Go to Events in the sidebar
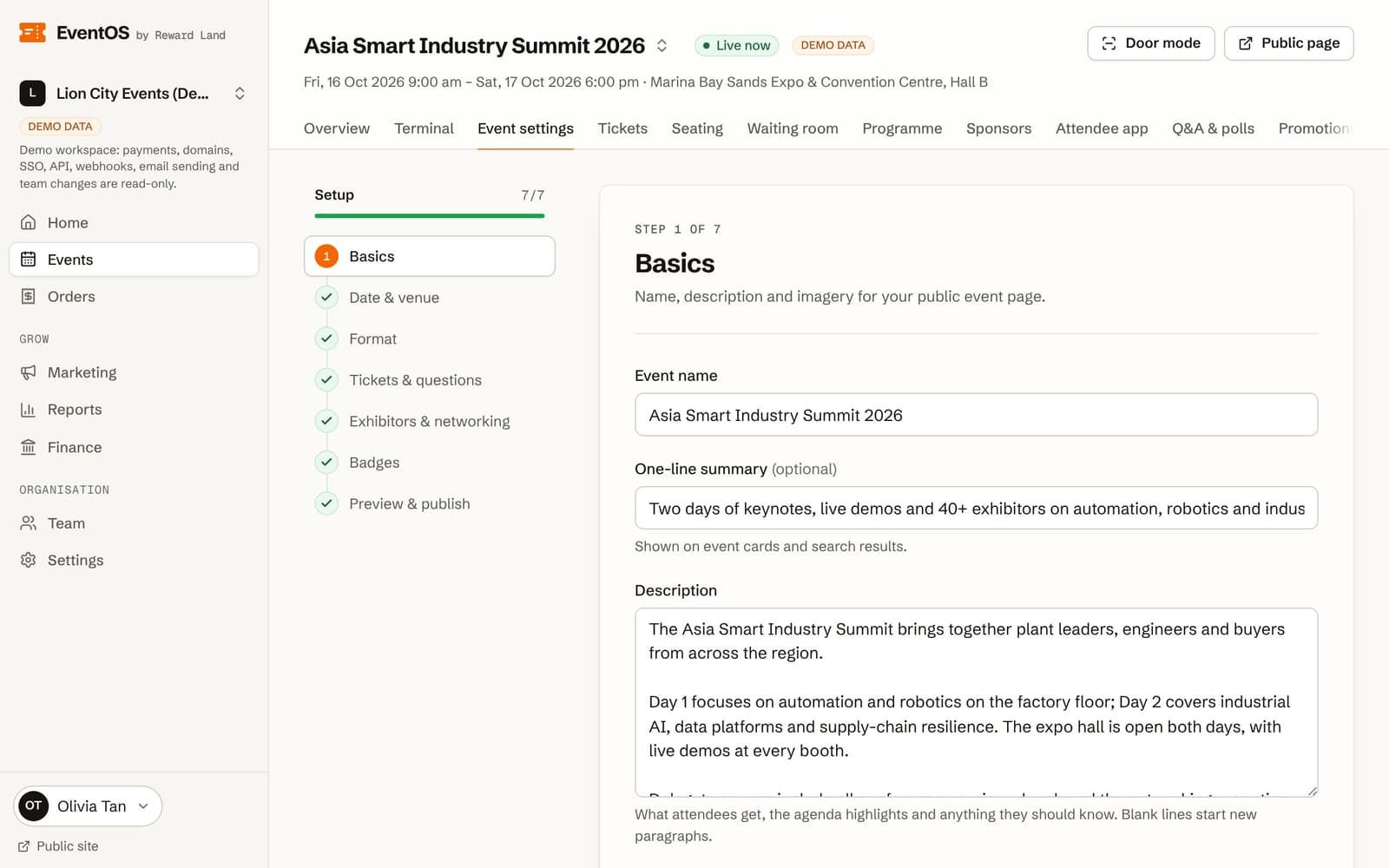The image size is (1389, 868). click(134, 260)
